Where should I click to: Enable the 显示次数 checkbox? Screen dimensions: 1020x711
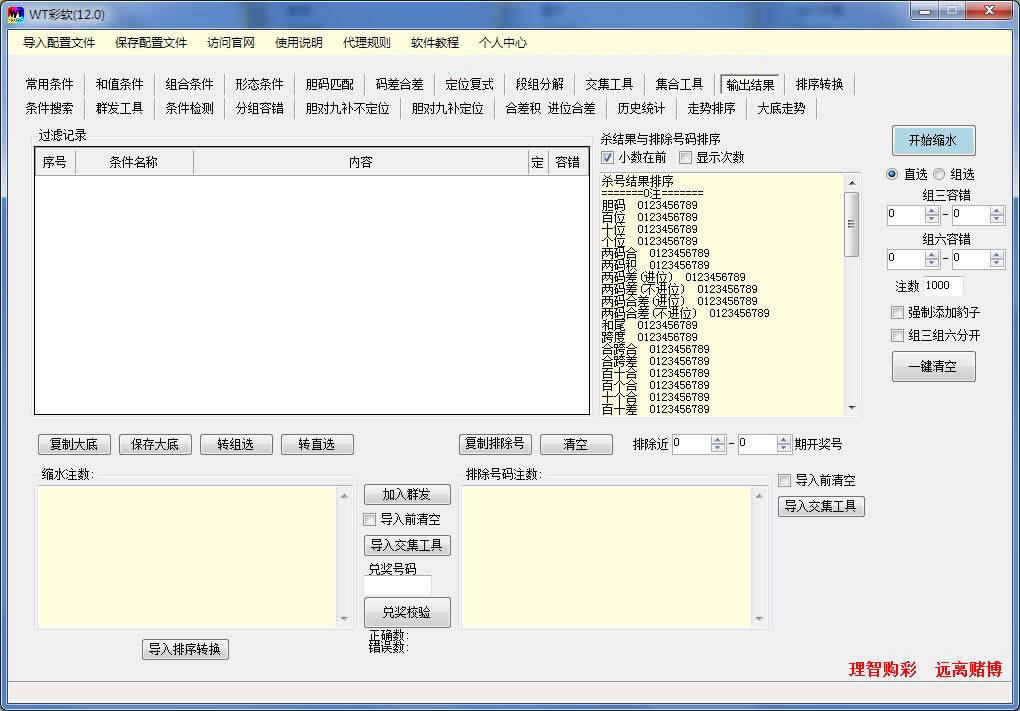click(x=685, y=157)
